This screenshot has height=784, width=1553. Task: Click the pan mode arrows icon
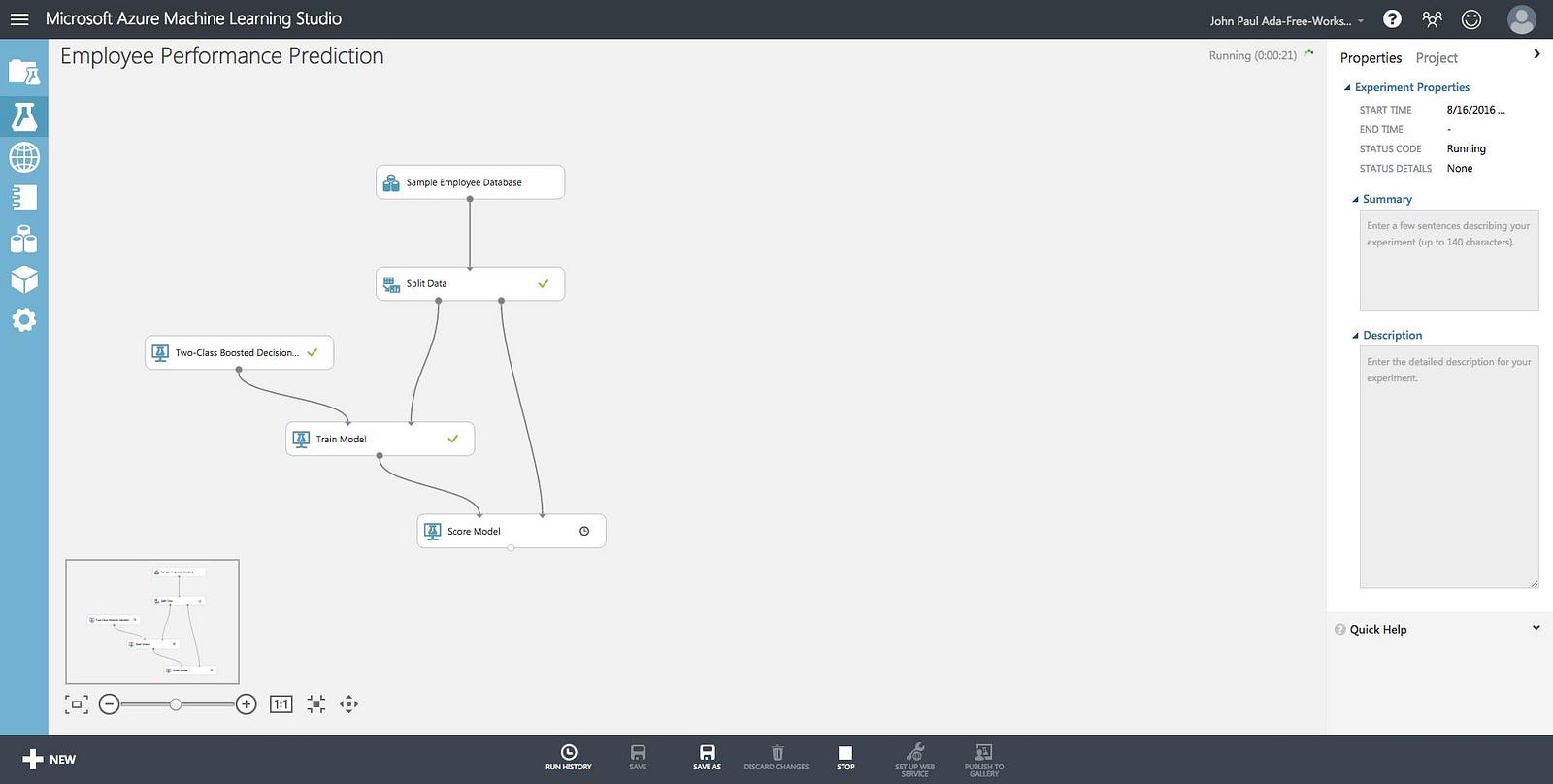349,704
